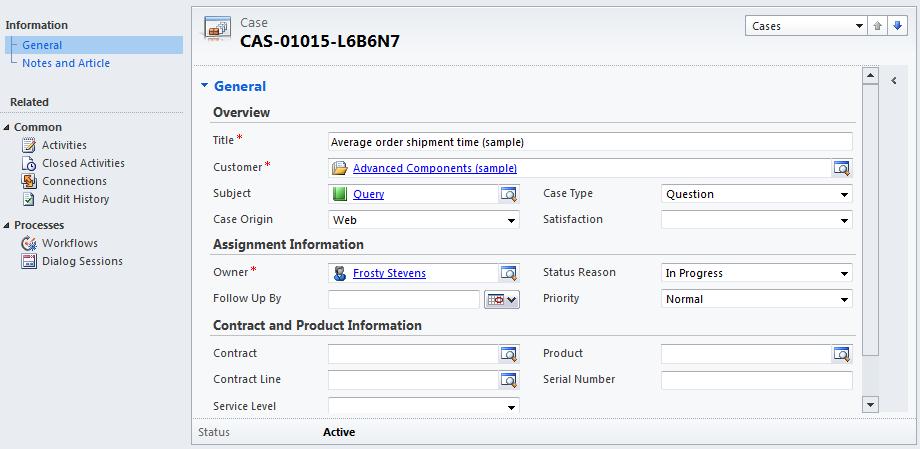Open the Priority dropdown
The width and height of the screenshot is (920, 449).
[756, 299]
